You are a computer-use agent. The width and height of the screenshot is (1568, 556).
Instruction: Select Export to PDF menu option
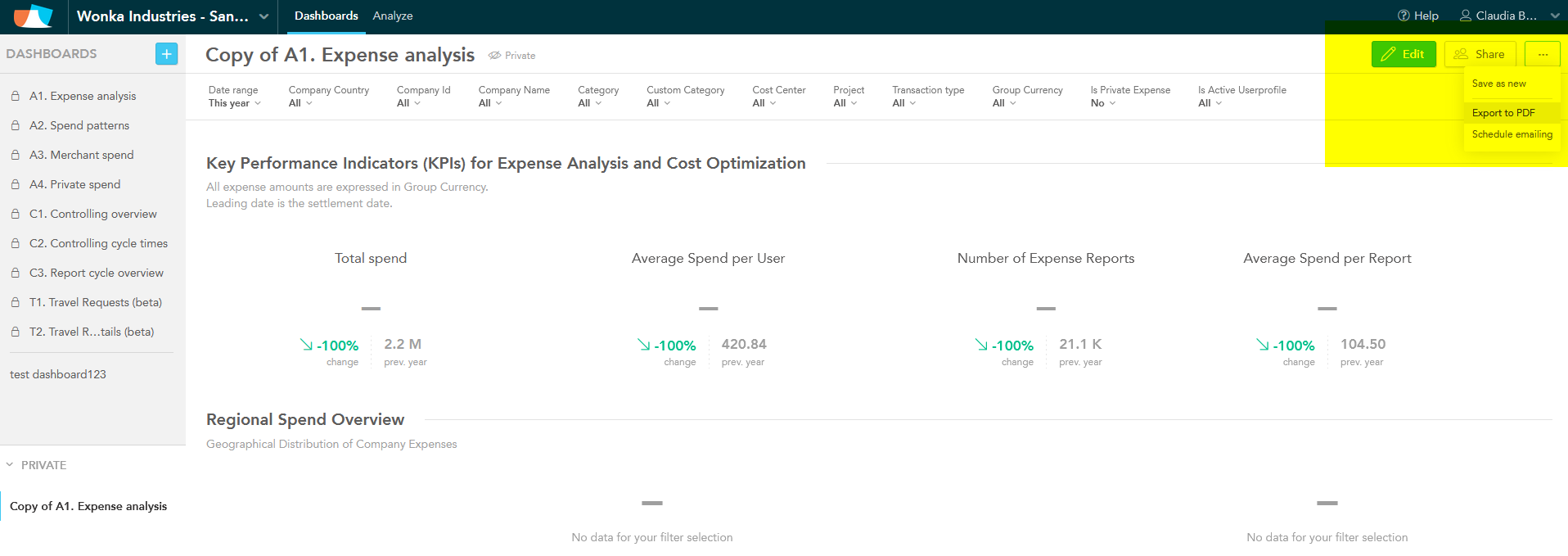[x=1503, y=113]
